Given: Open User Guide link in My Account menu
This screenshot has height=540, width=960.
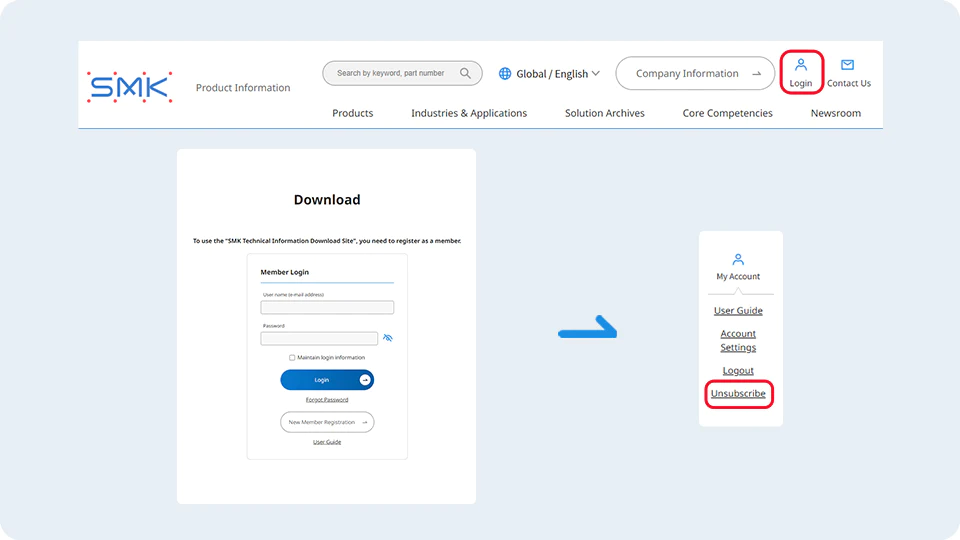Looking at the screenshot, I should tap(738, 310).
